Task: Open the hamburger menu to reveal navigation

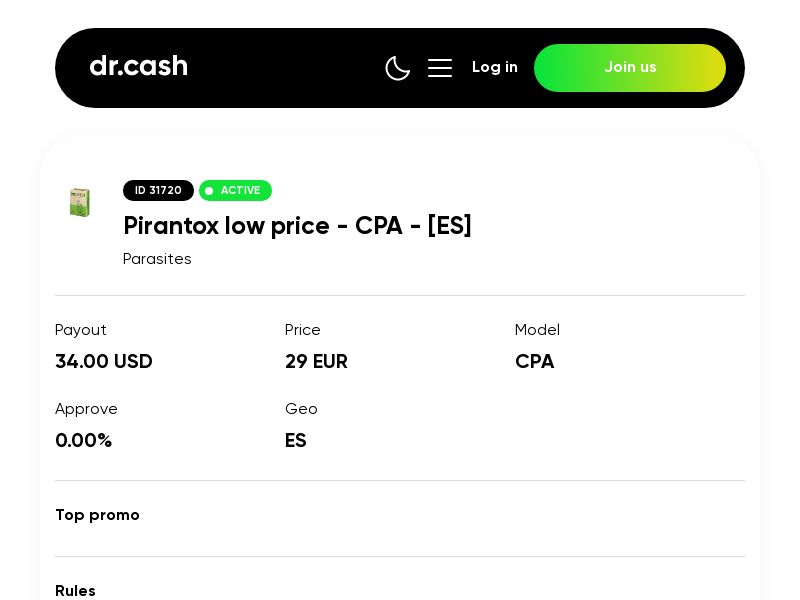Action: coord(440,68)
